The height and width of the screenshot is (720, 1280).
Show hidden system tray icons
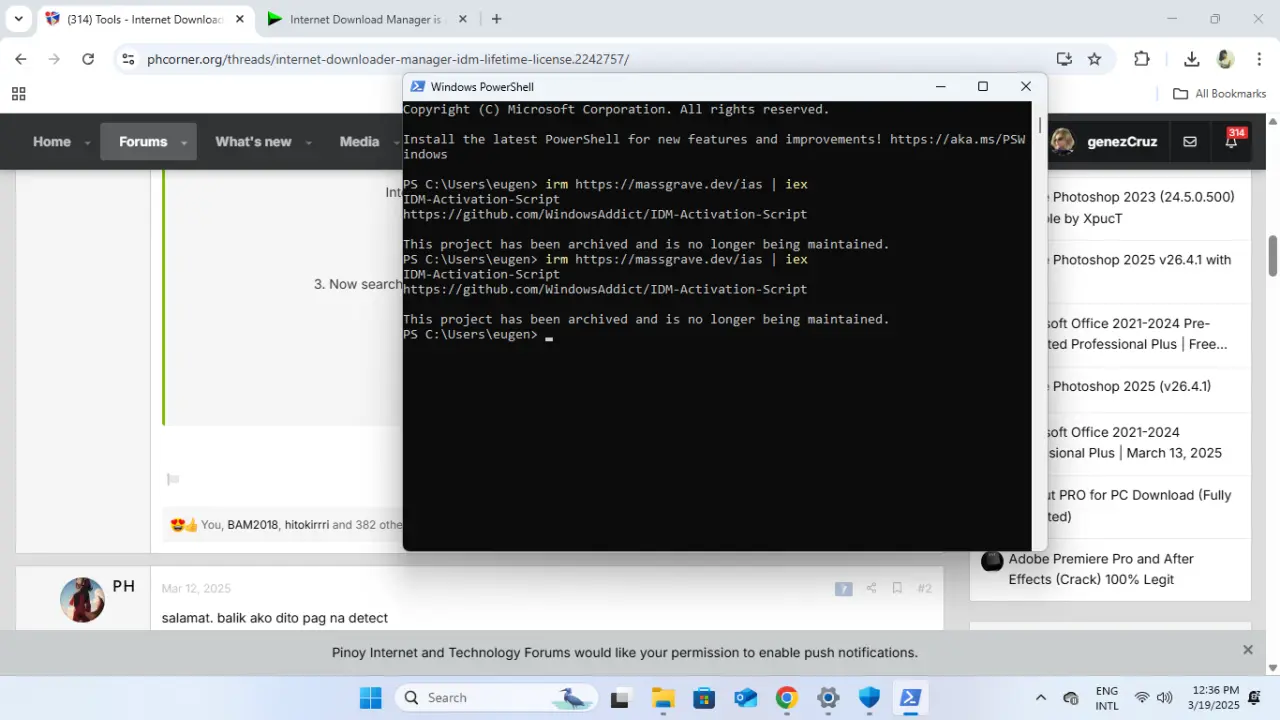coord(1041,698)
